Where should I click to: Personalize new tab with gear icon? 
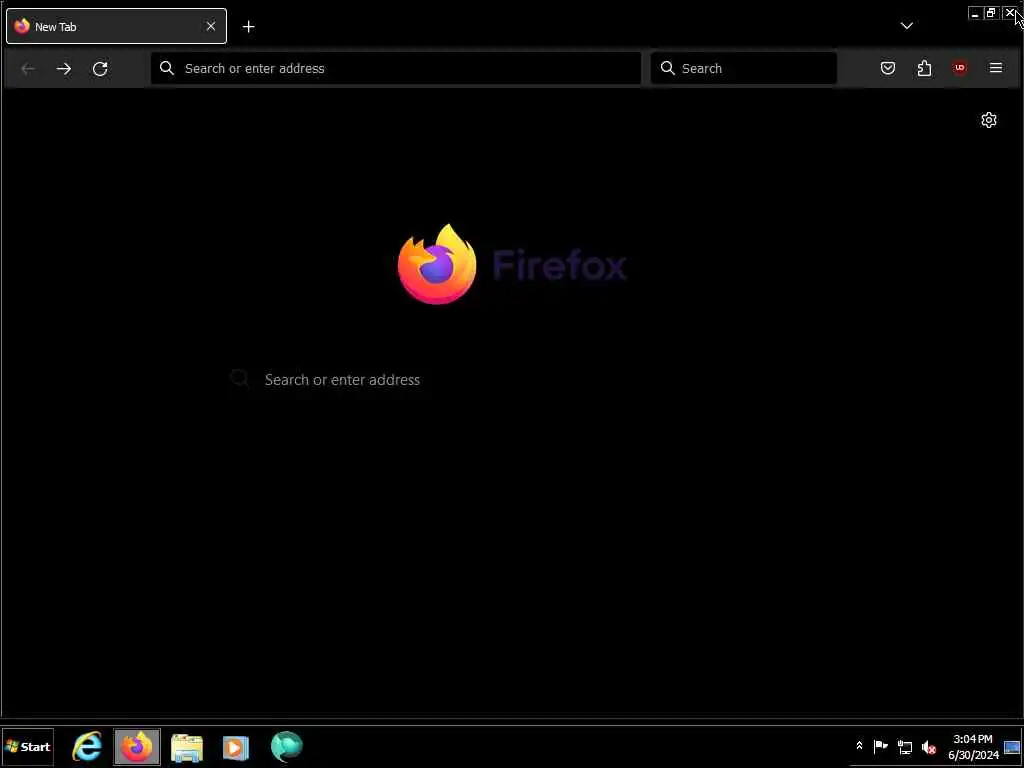pos(989,120)
